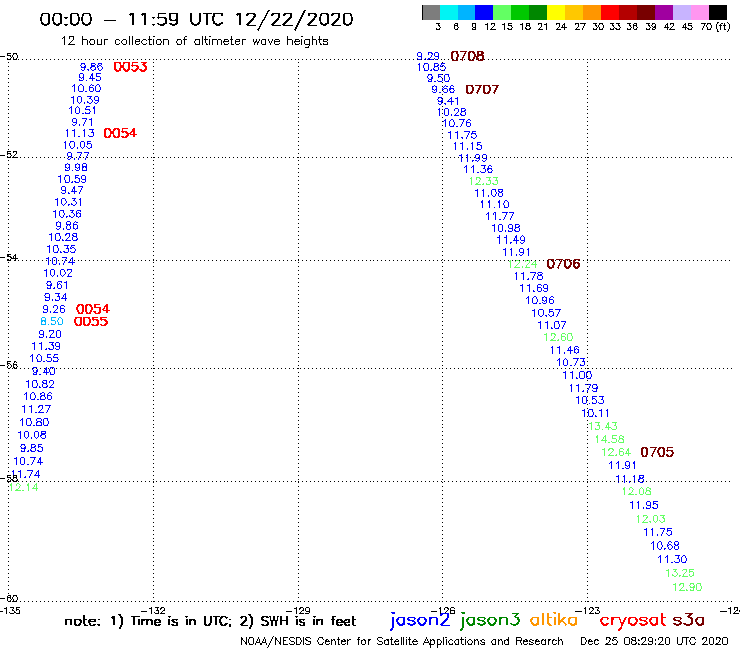Select the 12.33 wave height value
Screen dimensions: 740x650
(x=484, y=181)
